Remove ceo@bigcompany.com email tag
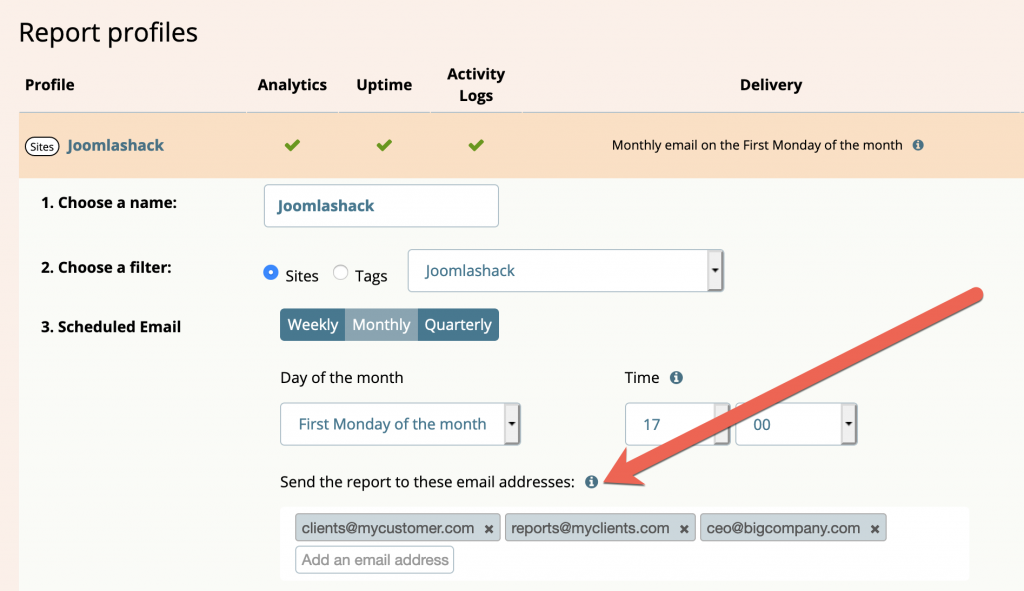This screenshot has height=591, width=1024. [x=874, y=529]
